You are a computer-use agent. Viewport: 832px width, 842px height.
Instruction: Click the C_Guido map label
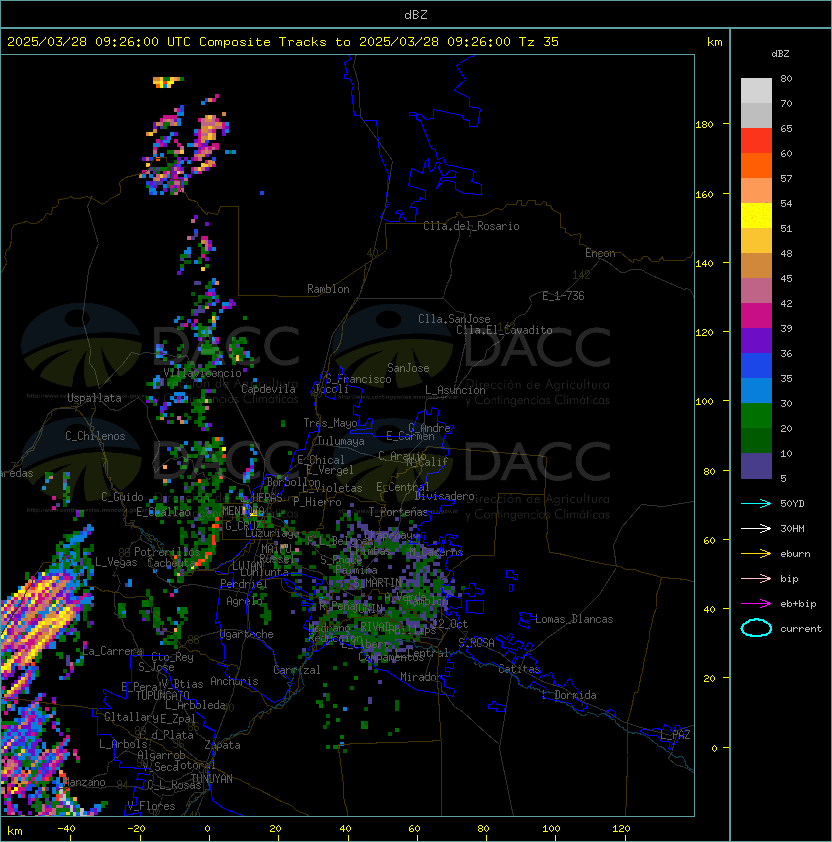tap(122, 497)
